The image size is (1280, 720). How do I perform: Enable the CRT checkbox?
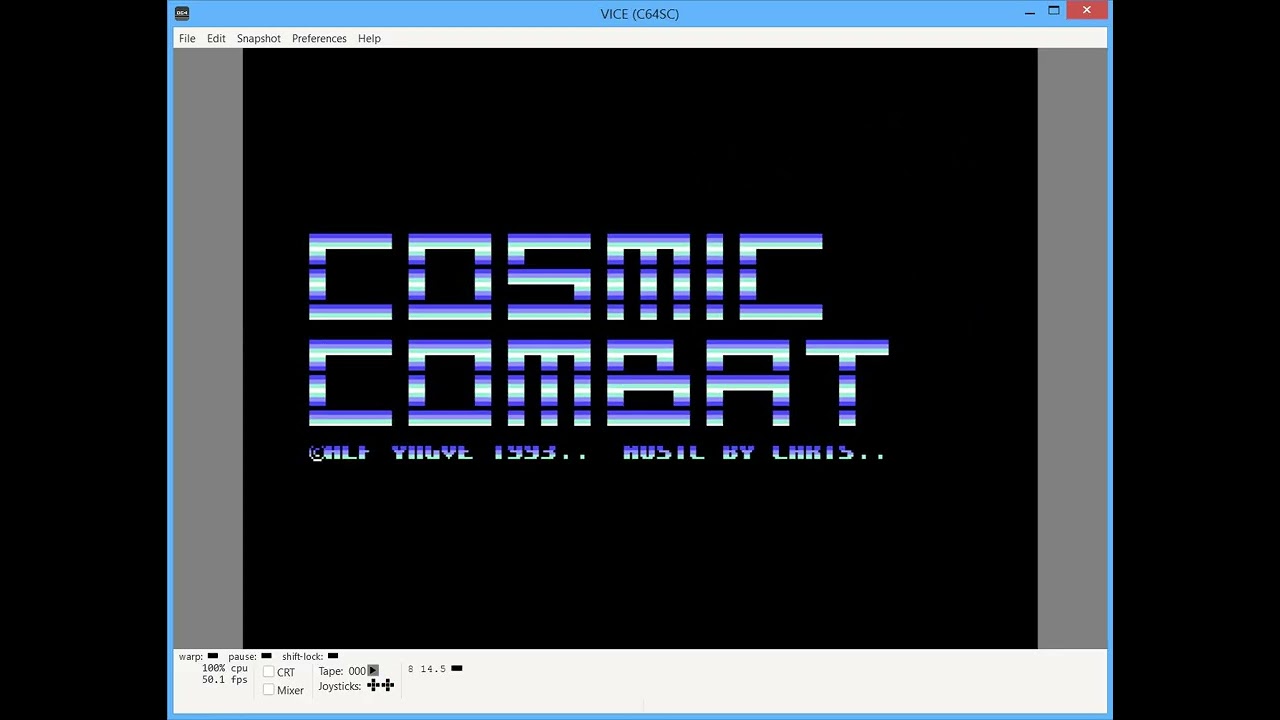click(x=268, y=672)
